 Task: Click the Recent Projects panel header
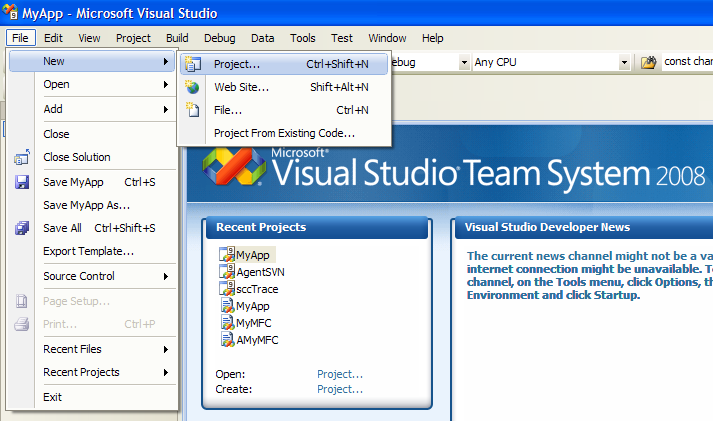click(x=317, y=227)
